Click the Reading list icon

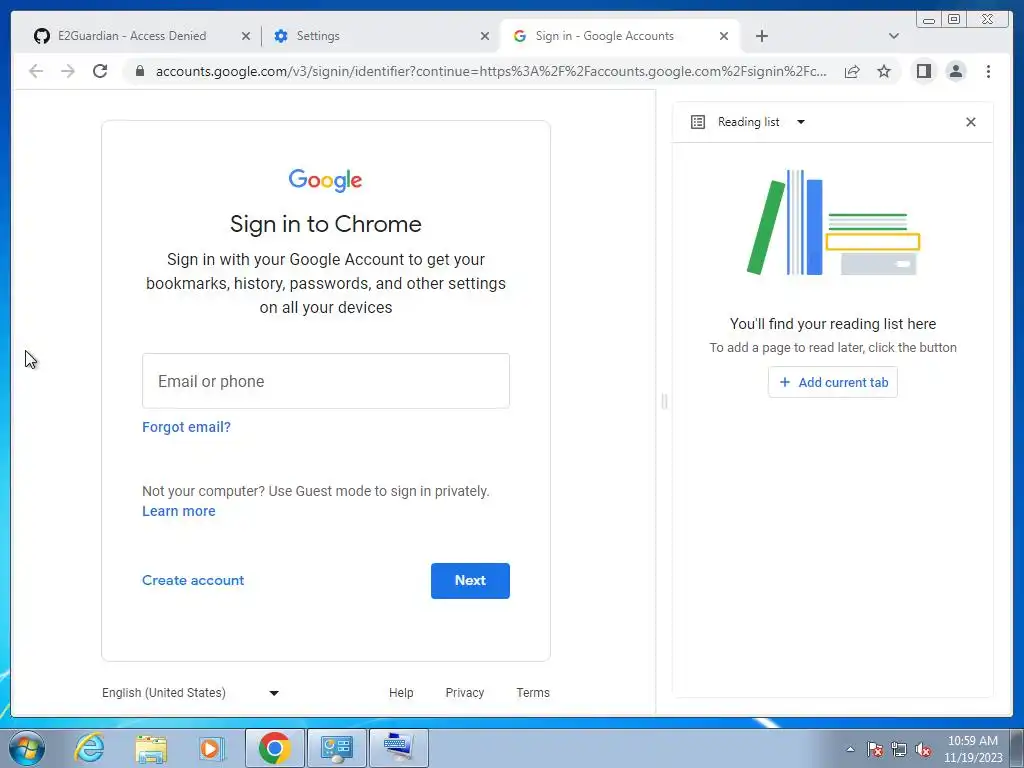697,122
